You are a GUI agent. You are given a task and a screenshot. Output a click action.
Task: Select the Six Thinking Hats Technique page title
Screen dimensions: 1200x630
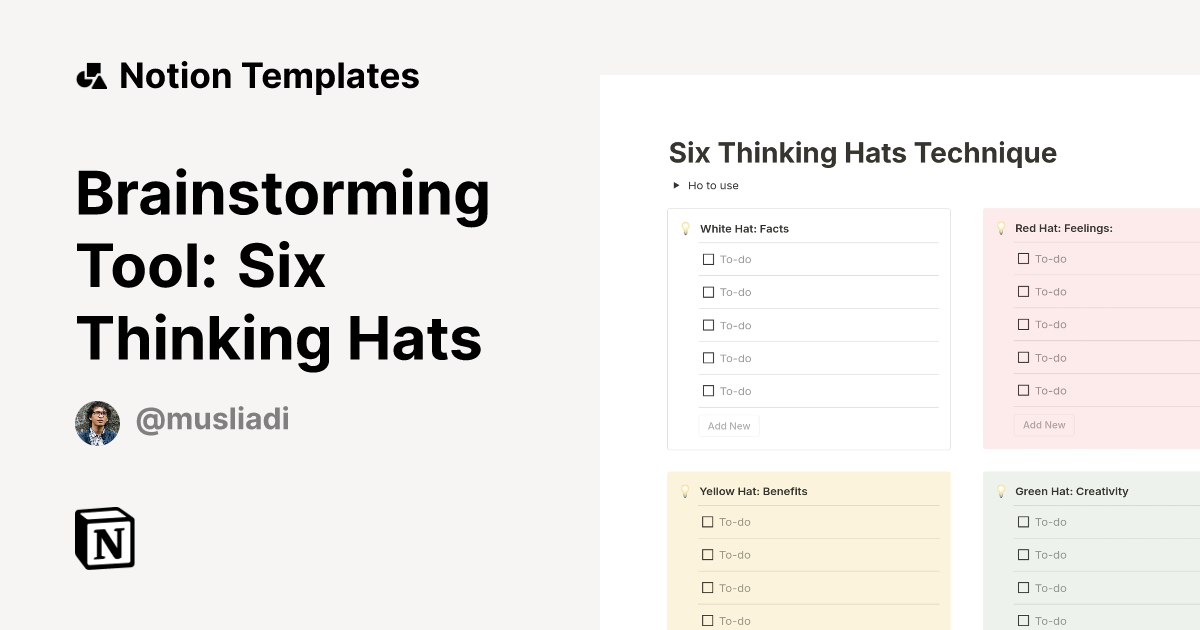(x=862, y=153)
